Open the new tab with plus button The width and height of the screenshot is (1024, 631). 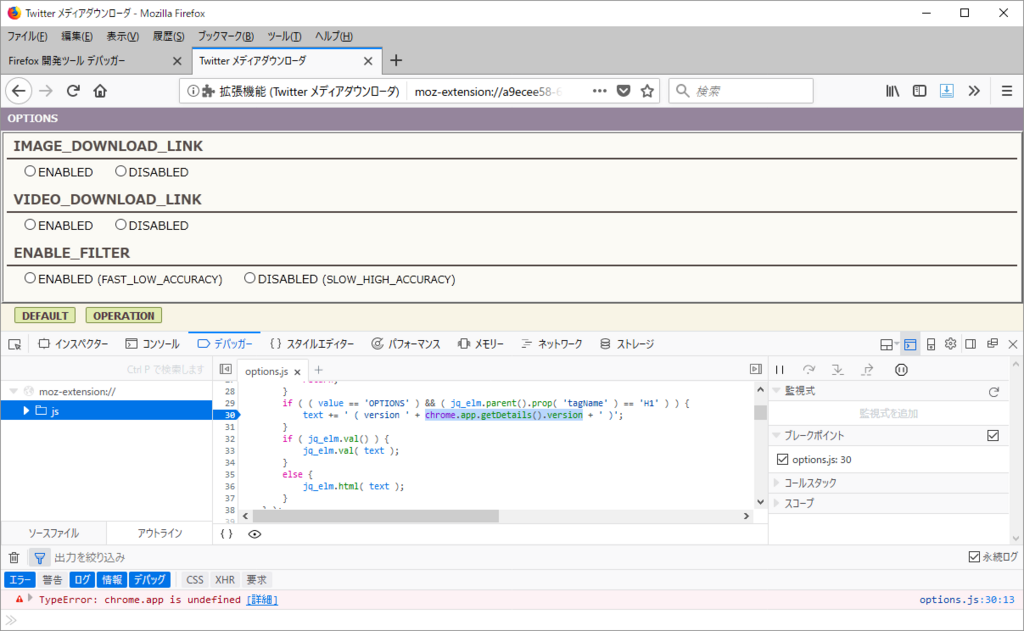coord(396,61)
